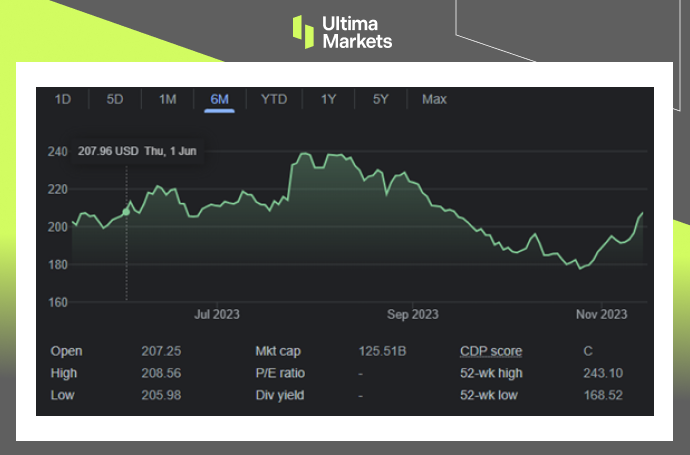This screenshot has height=455, width=690.
Task: Click the highlighted 1 Jun data point
Action: 126,211
